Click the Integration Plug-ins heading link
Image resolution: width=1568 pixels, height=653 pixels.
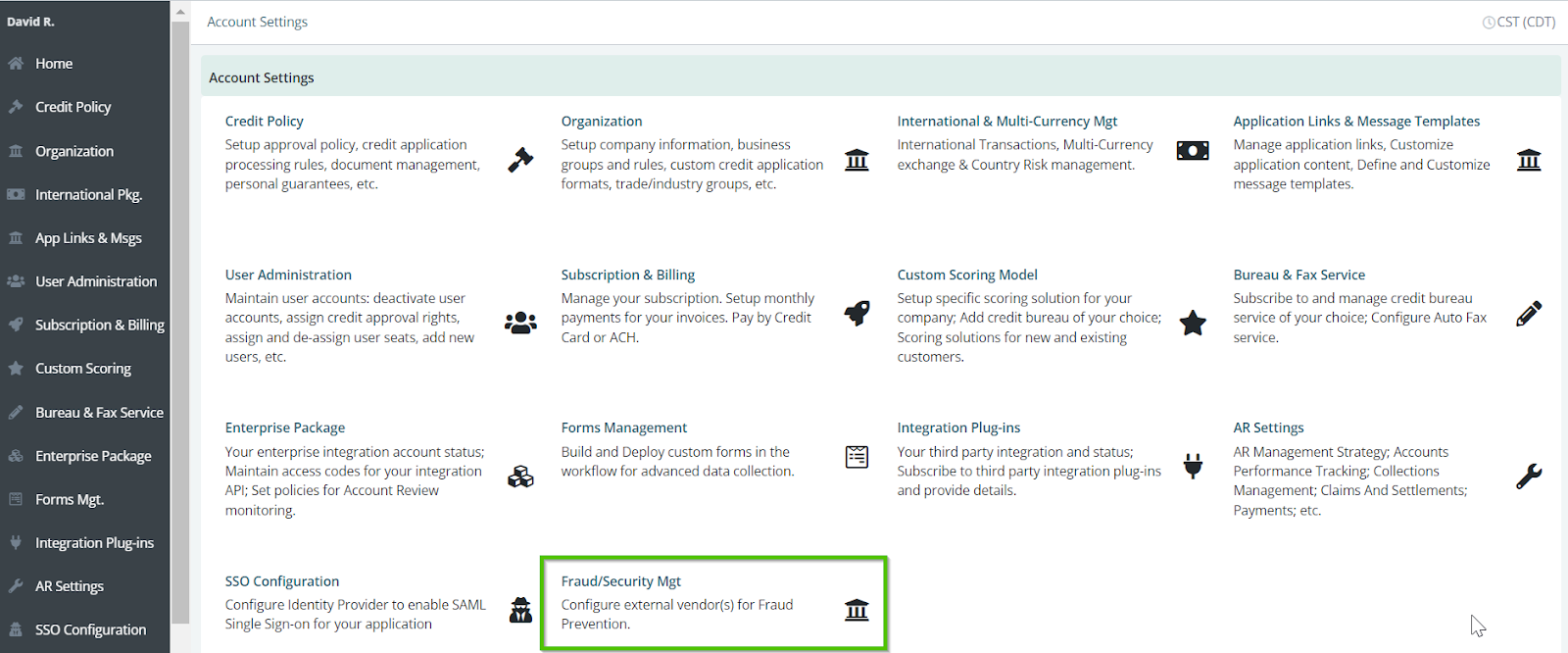[958, 427]
